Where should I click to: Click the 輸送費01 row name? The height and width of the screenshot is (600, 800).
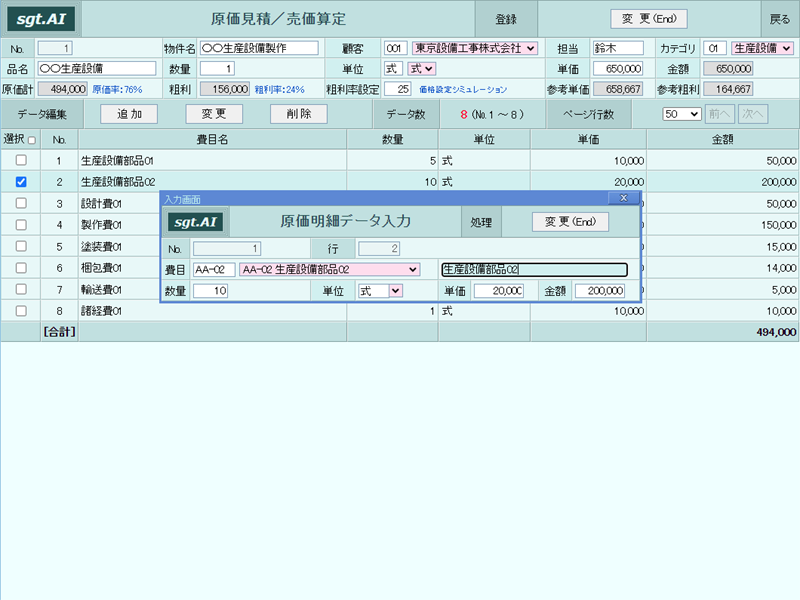click(102, 290)
